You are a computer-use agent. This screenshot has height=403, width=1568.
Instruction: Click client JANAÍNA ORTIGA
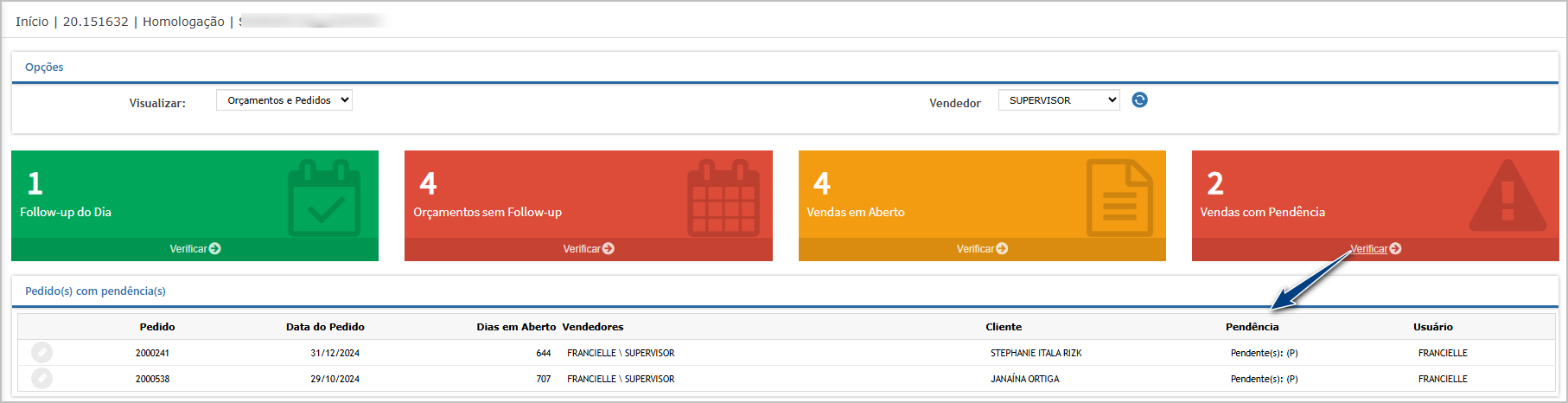click(x=1025, y=379)
